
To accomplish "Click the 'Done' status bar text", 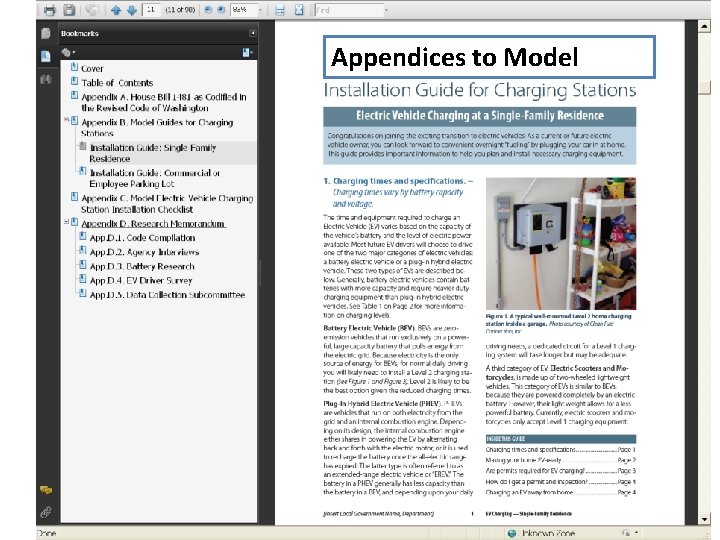I will (x=46, y=533).
